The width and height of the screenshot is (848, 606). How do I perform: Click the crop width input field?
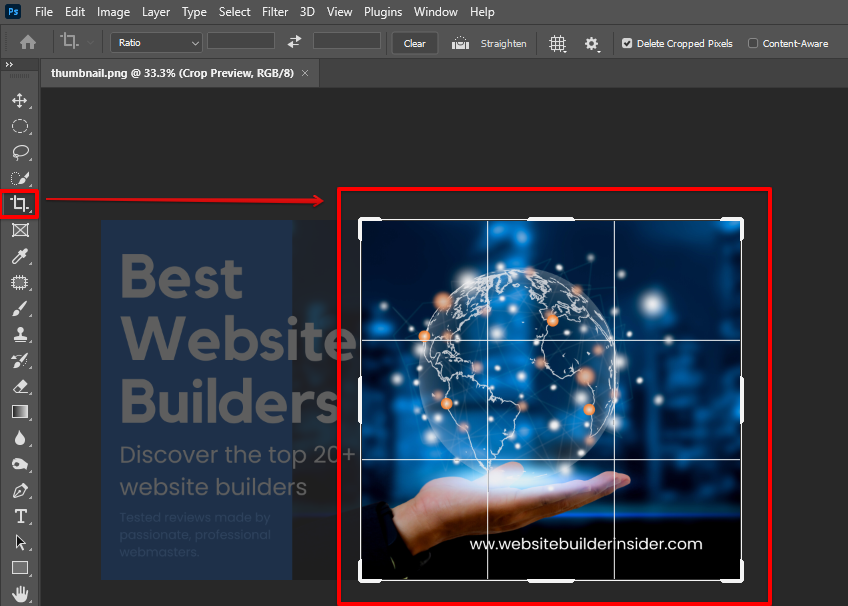[x=240, y=42]
